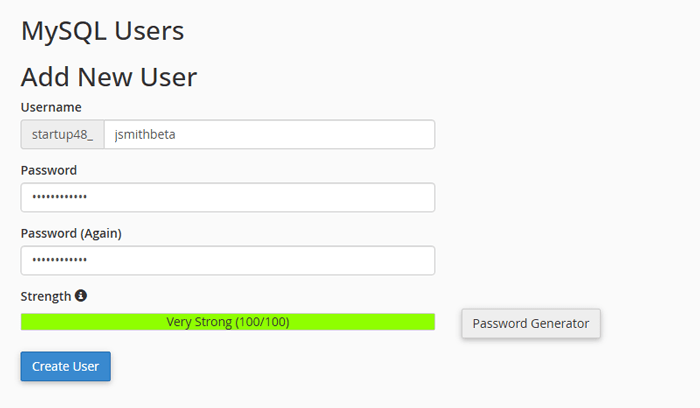Click the Strength info icon
This screenshot has width=700, height=408.
click(x=81, y=296)
